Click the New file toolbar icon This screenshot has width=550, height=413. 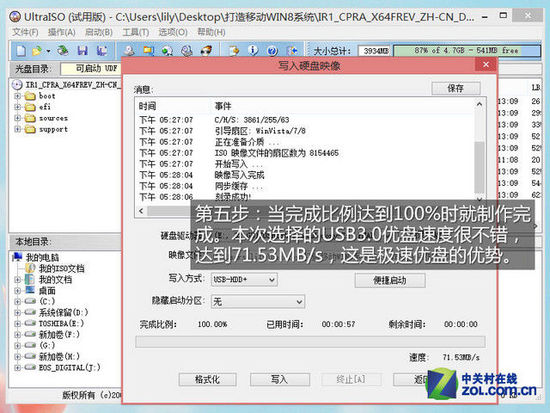(21, 51)
